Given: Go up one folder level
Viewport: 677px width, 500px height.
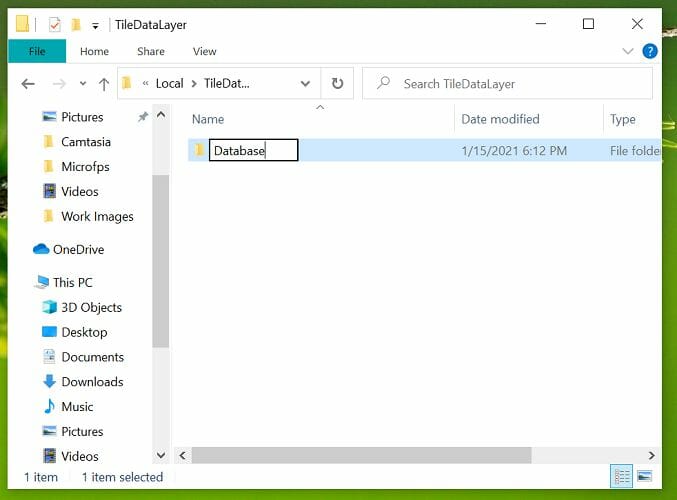Looking at the screenshot, I should [104, 83].
